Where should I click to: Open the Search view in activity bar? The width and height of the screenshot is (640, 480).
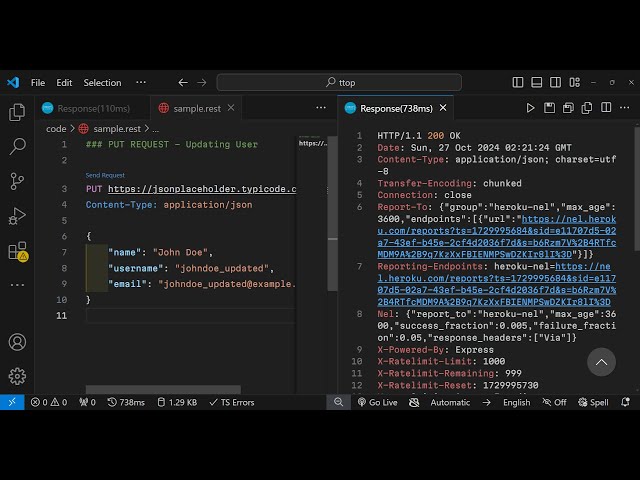[x=17, y=147]
